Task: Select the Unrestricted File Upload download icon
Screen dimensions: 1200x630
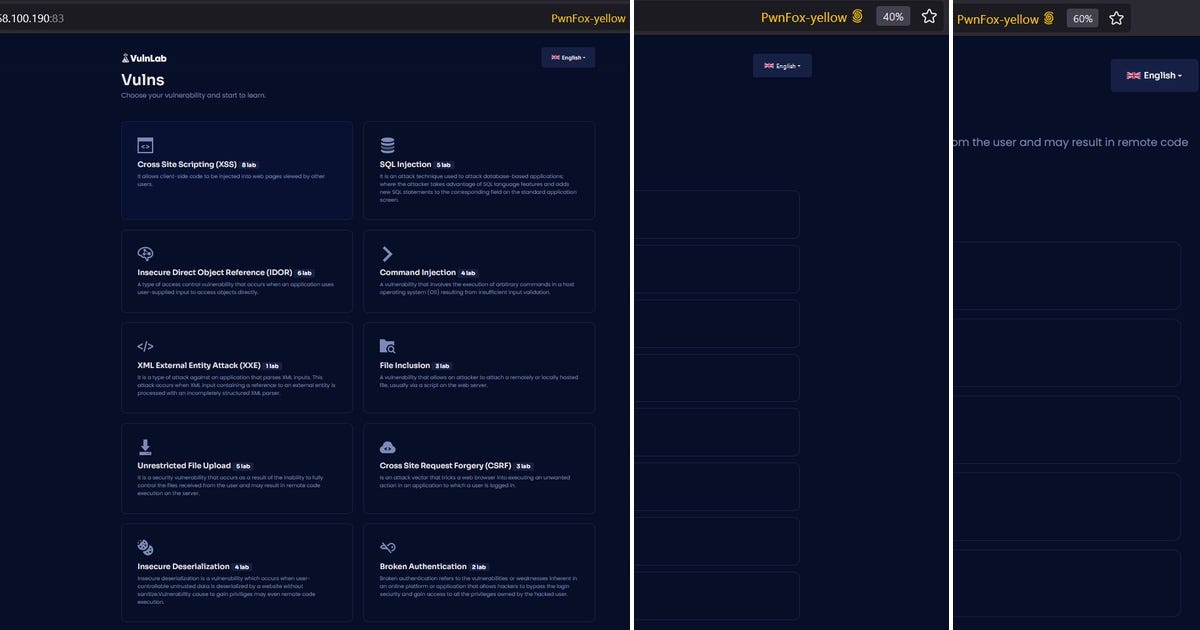Action: click(x=145, y=445)
